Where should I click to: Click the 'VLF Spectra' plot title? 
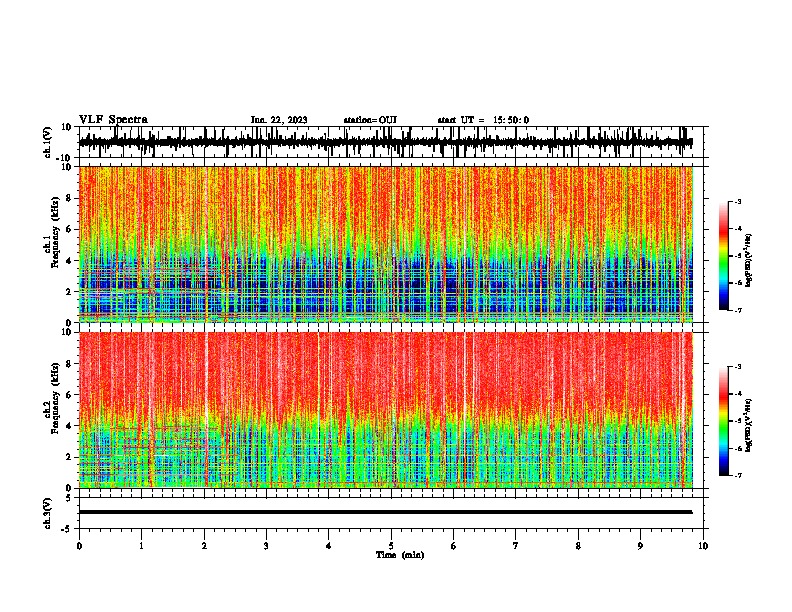click(x=113, y=120)
